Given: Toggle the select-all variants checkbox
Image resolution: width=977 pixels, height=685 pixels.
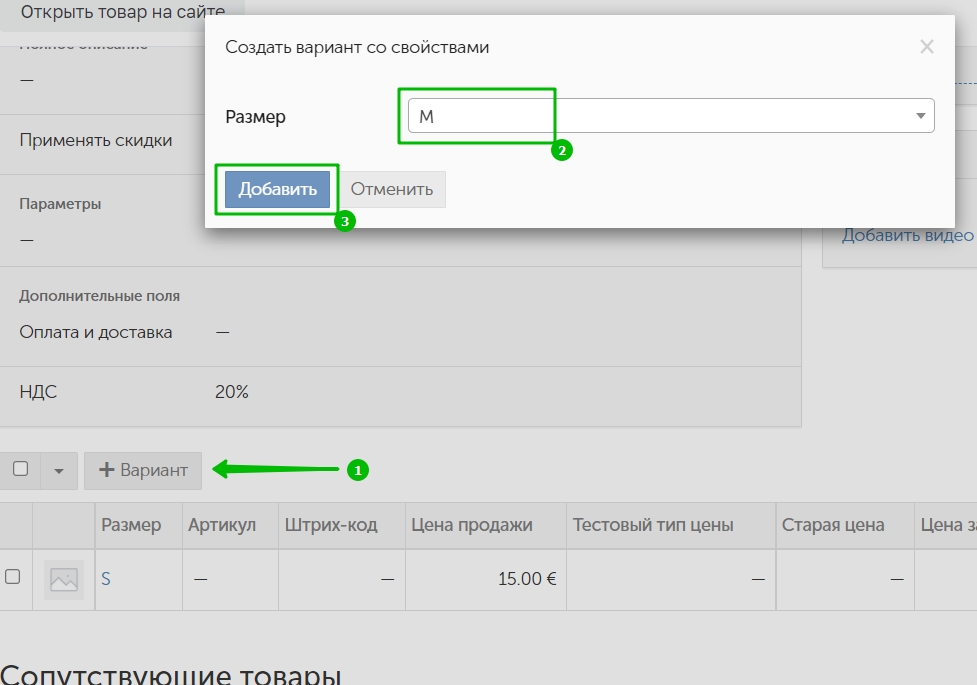Looking at the screenshot, I should coord(20,469).
